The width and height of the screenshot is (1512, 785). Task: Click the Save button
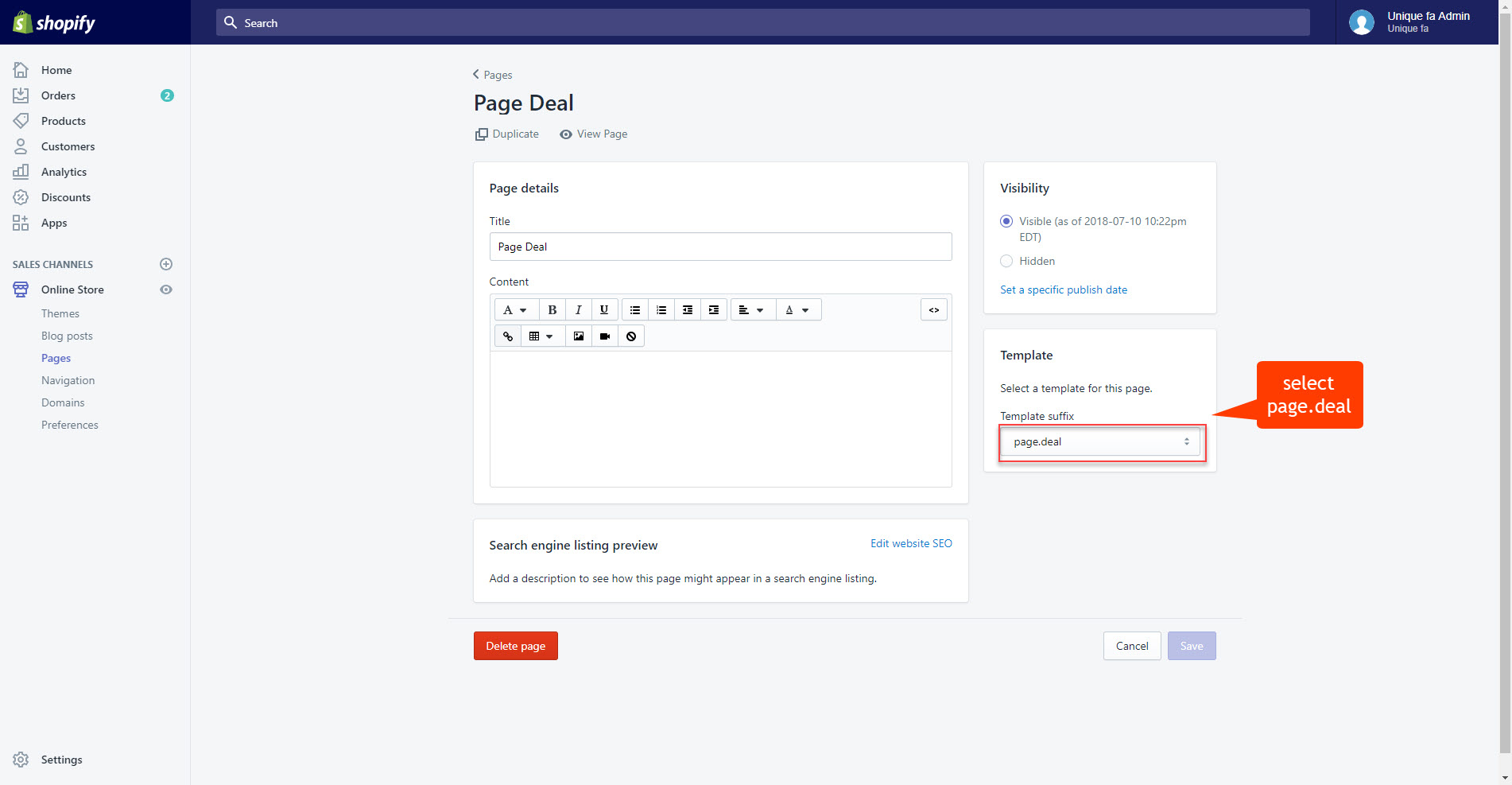coord(1192,646)
